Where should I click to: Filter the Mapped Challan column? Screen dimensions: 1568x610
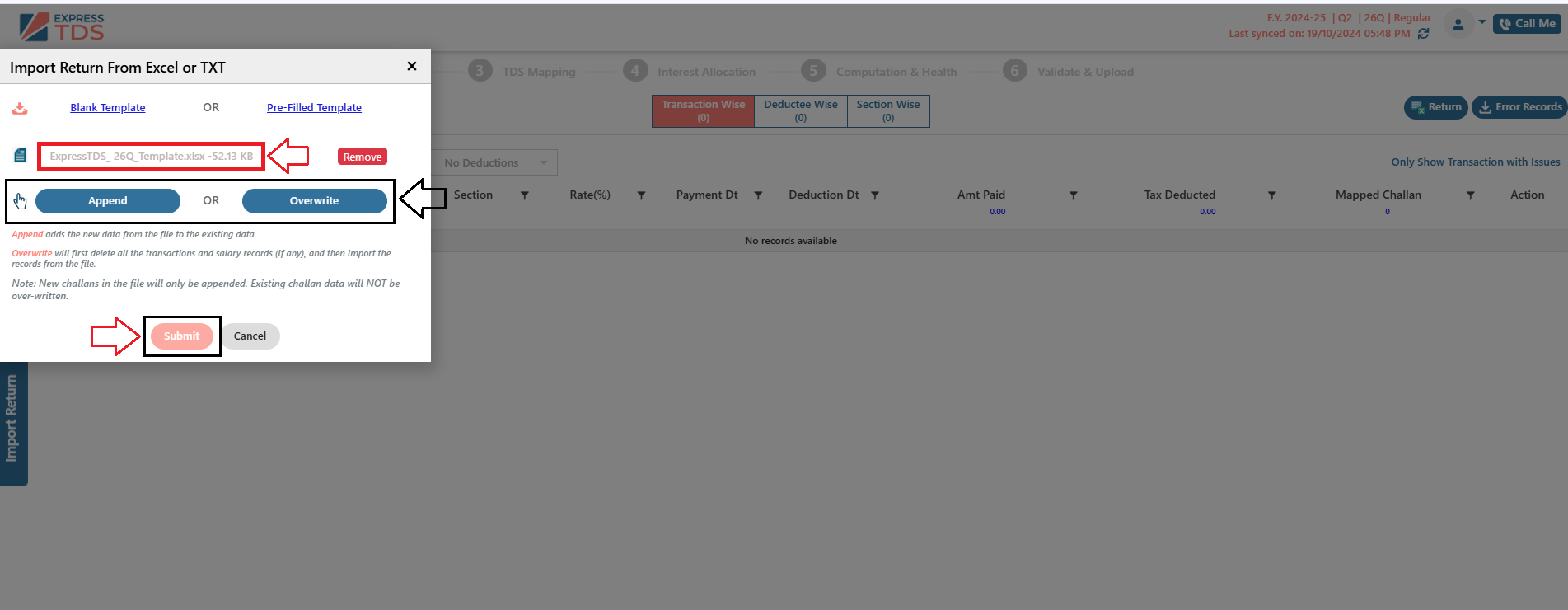coord(1470,195)
